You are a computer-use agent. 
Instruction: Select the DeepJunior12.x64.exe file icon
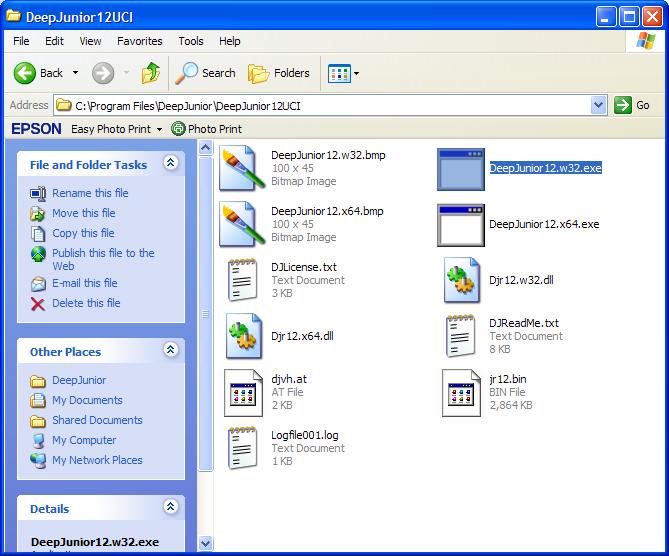460,225
